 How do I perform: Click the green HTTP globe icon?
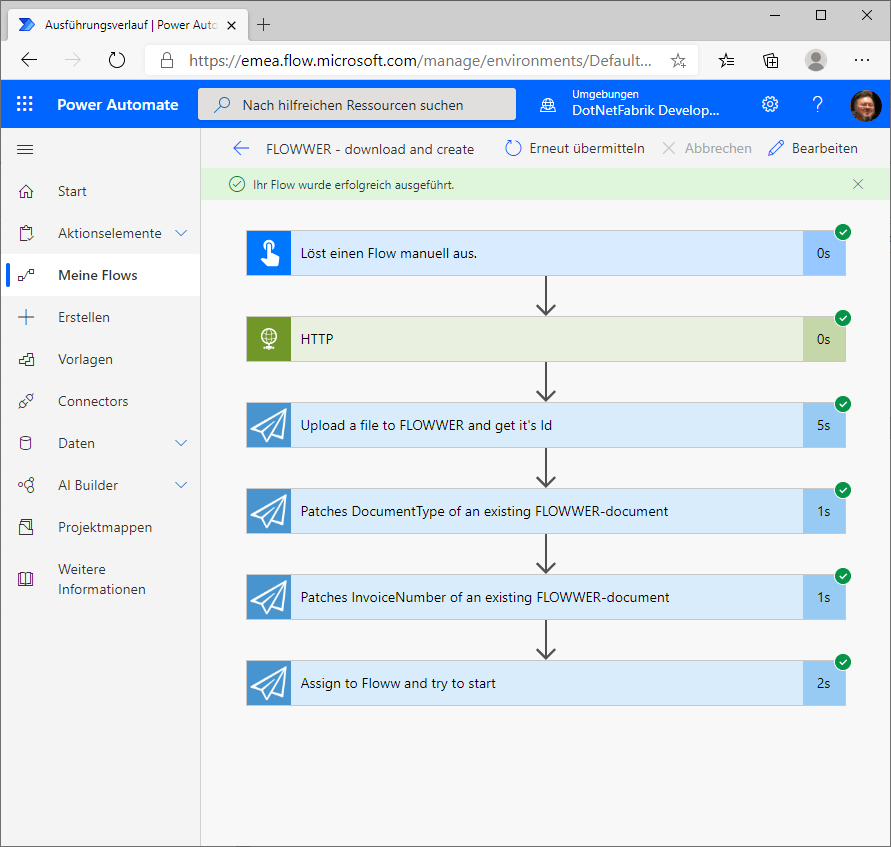pyautogui.click(x=269, y=339)
